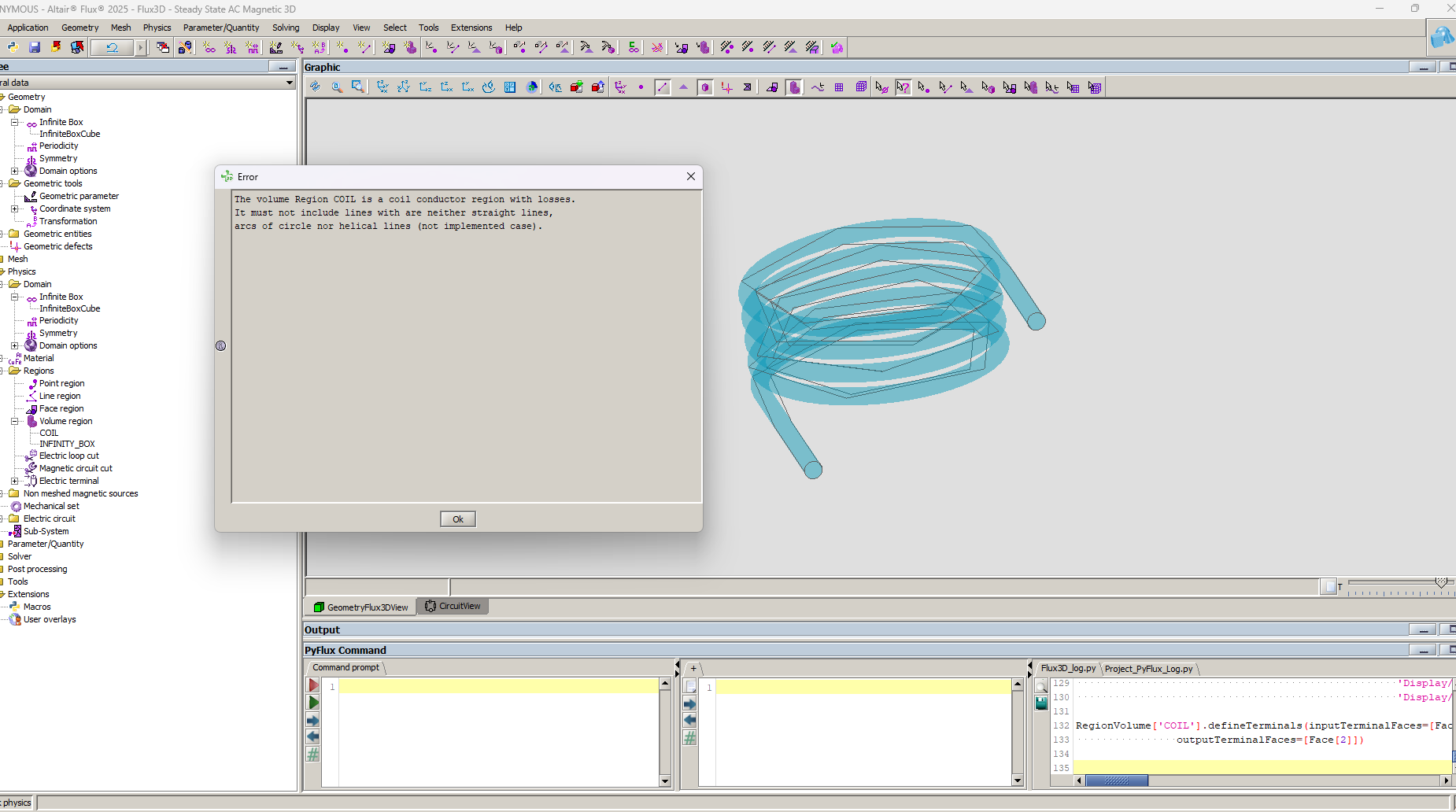Viewport: 1456px width, 812px height.
Task: Click the rotate view icon in Graphic toolbar
Action: pos(489,87)
